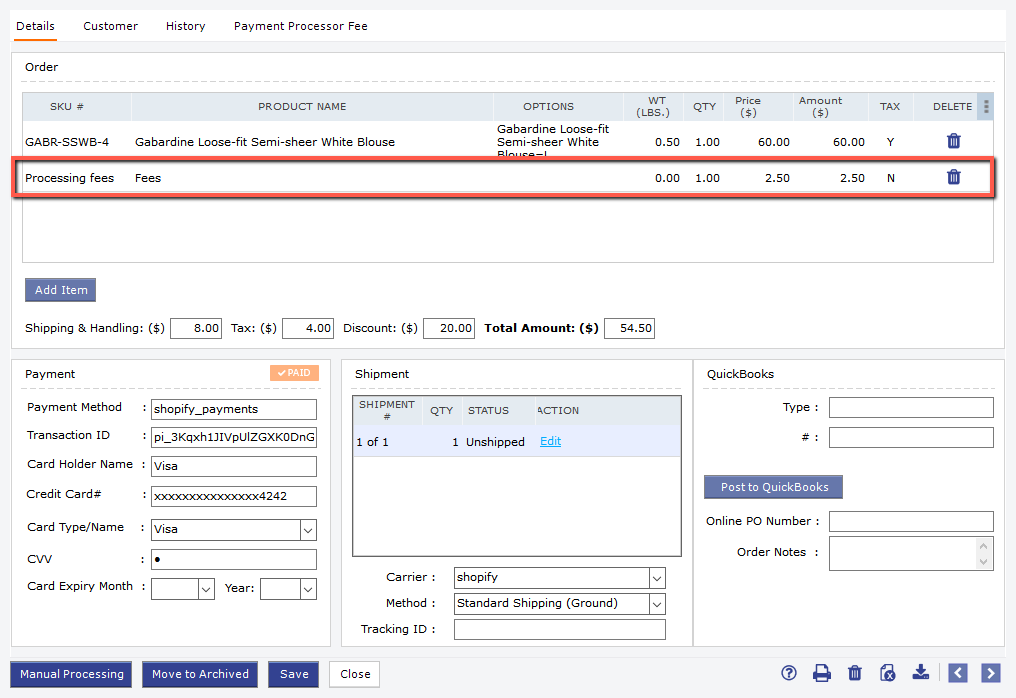The height and width of the screenshot is (698, 1016).
Task: Click the PAID status badge
Action: [294, 373]
